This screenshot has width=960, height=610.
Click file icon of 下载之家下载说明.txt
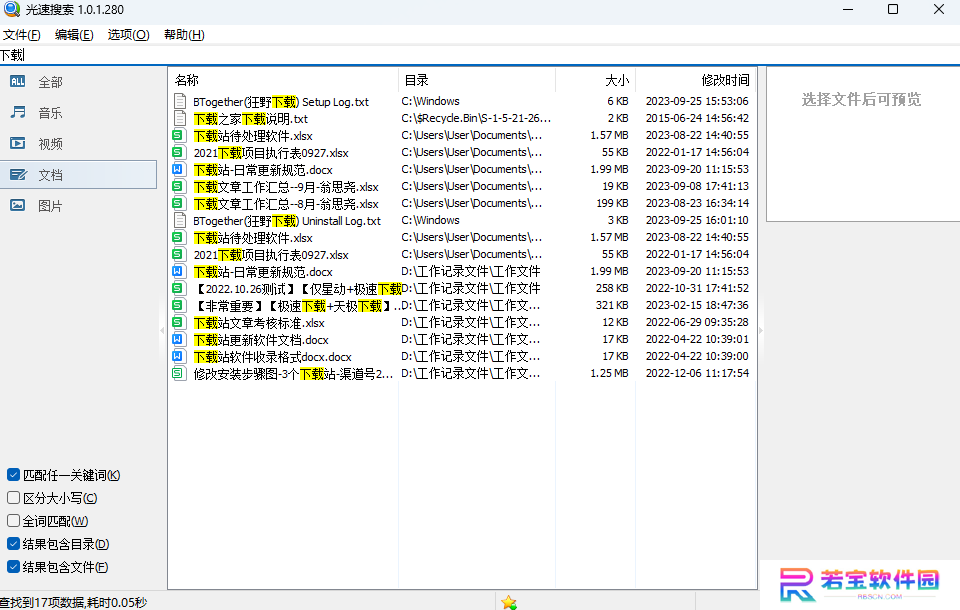coord(179,118)
